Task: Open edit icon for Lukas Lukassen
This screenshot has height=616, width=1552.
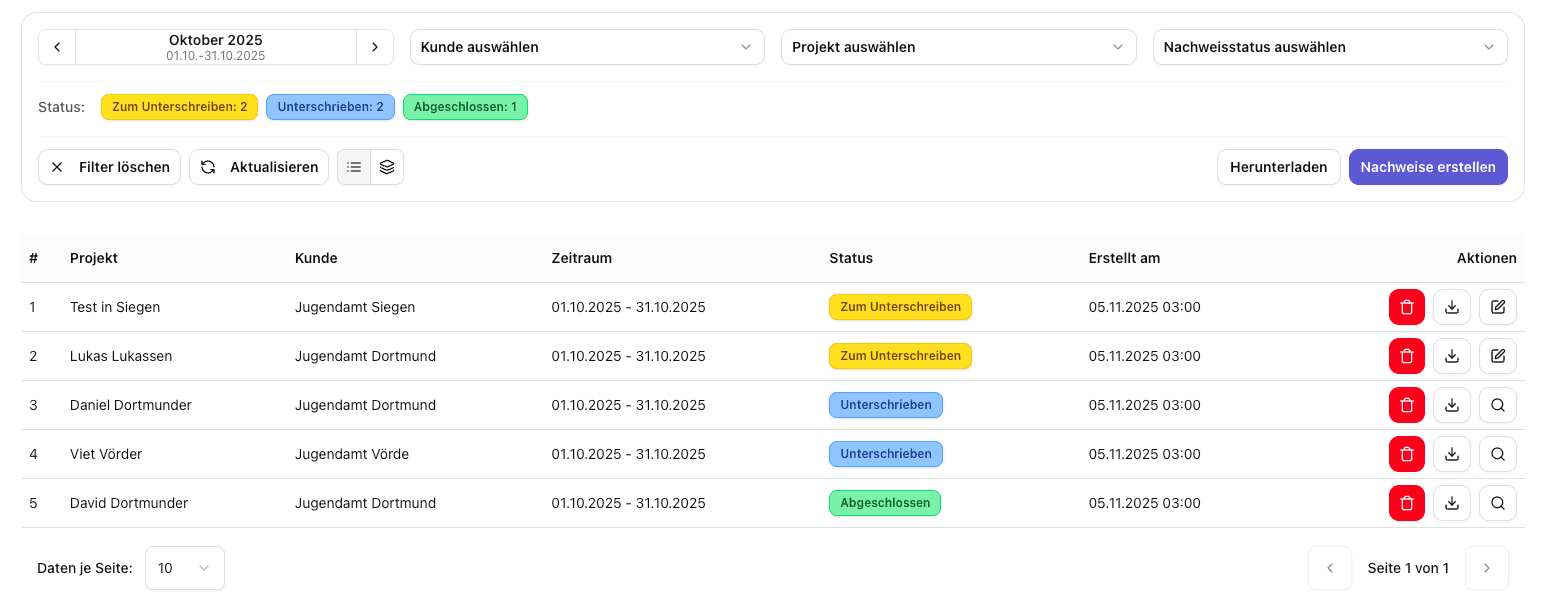Action: click(x=1497, y=356)
